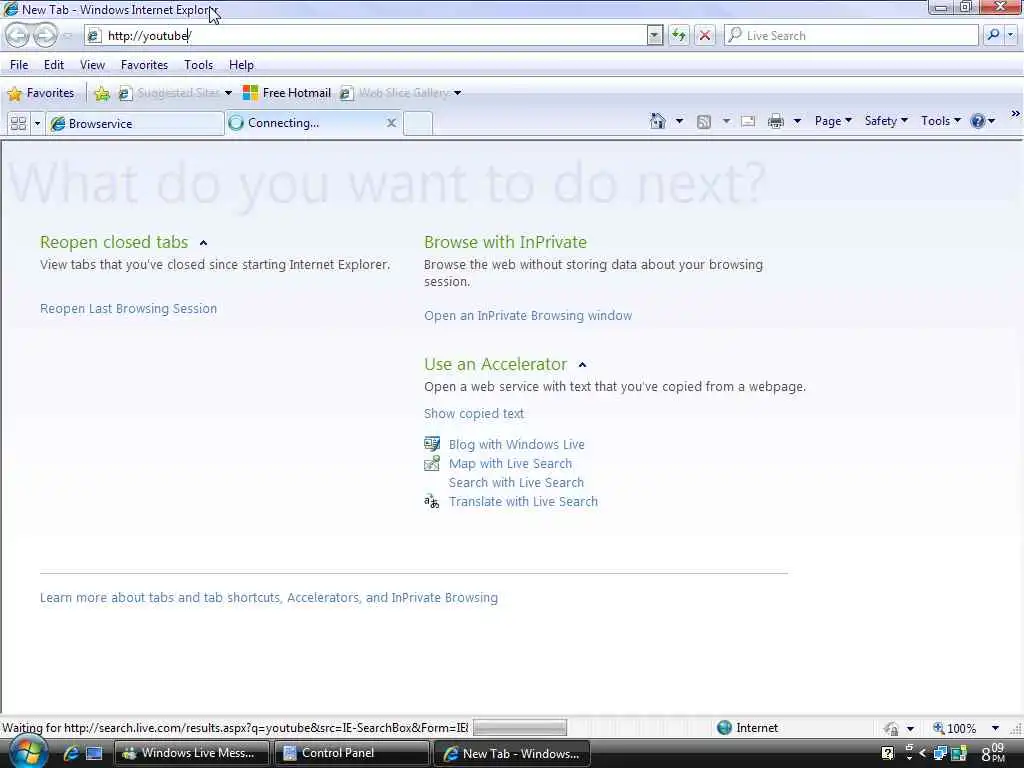
Task: Click the Read Mail icon
Action: (748, 121)
